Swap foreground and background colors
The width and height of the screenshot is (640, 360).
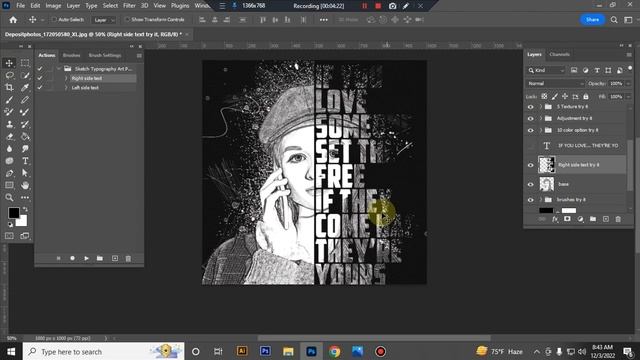(25, 209)
